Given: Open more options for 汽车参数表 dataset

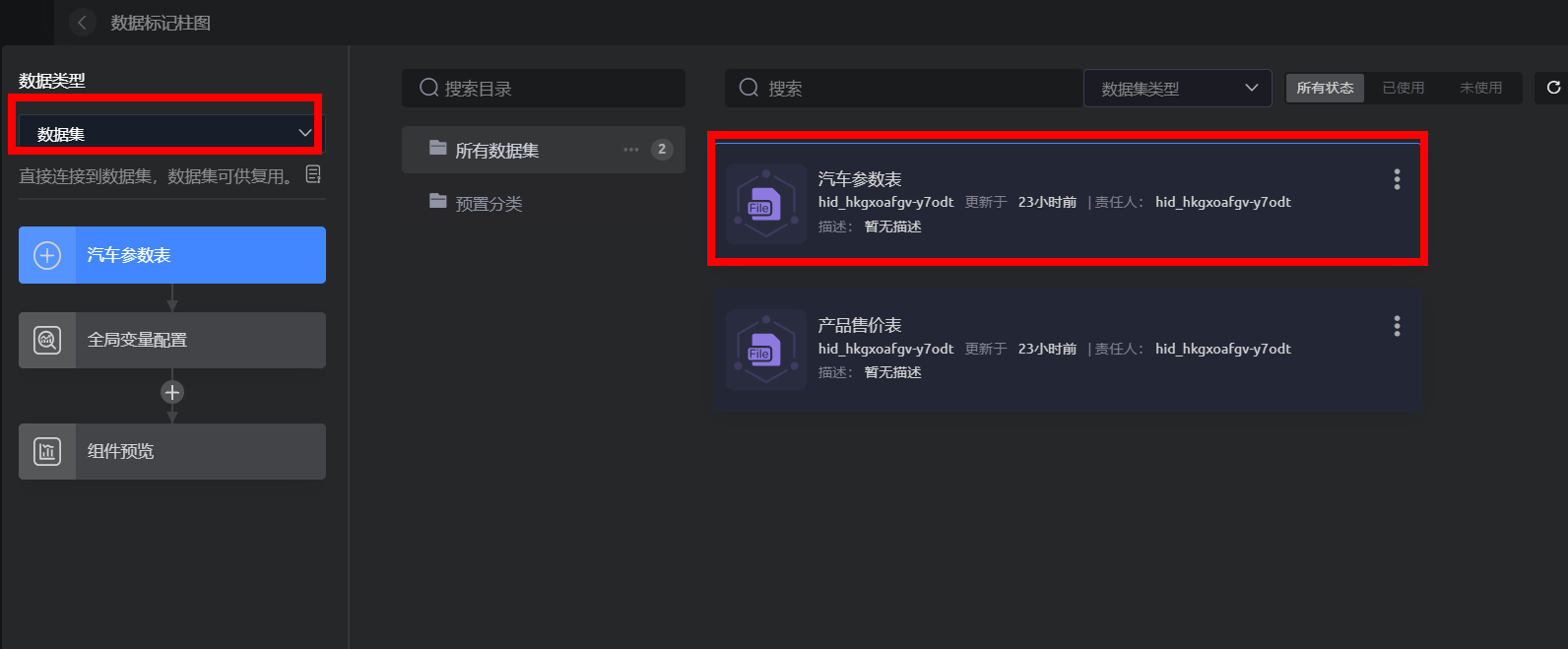Looking at the screenshot, I should pos(1397,179).
